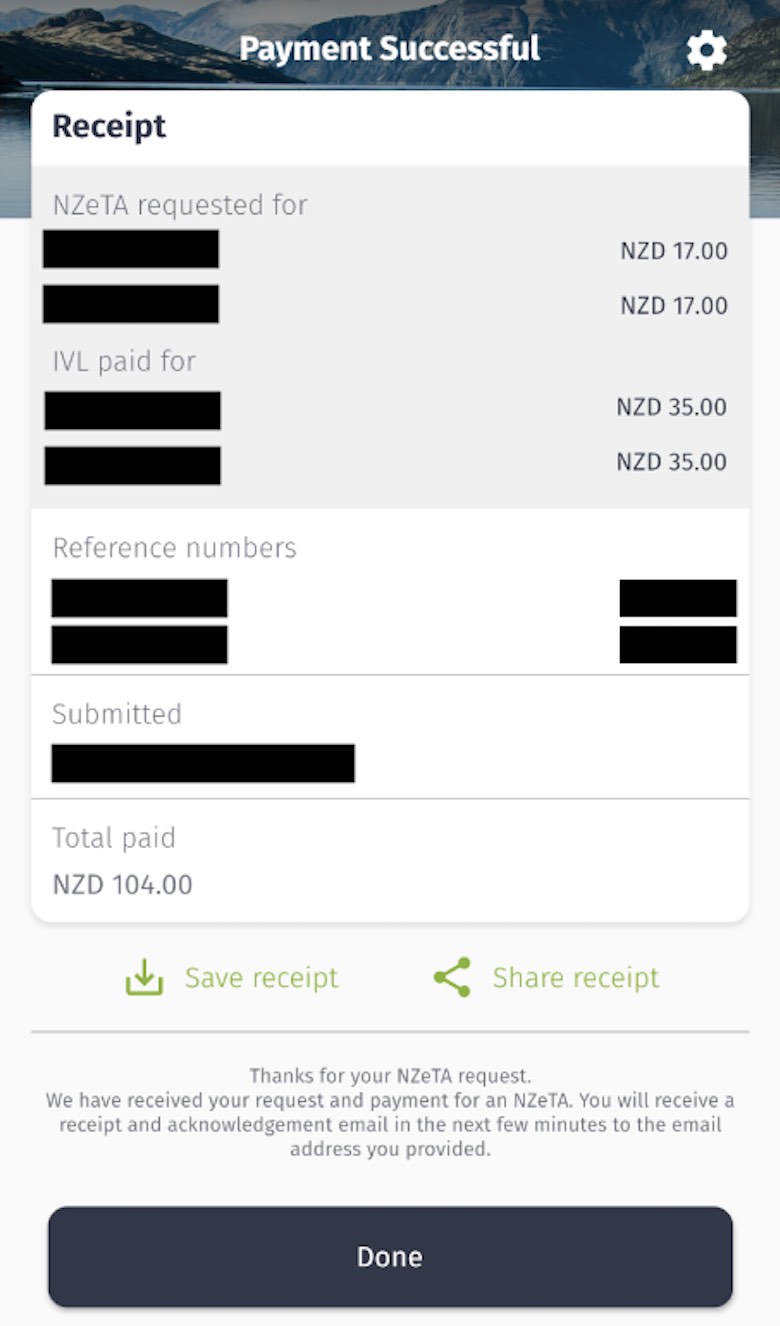Open settings via the gear icon
The height and width of the screenshot is (1326, 780).
click(707, 50)
